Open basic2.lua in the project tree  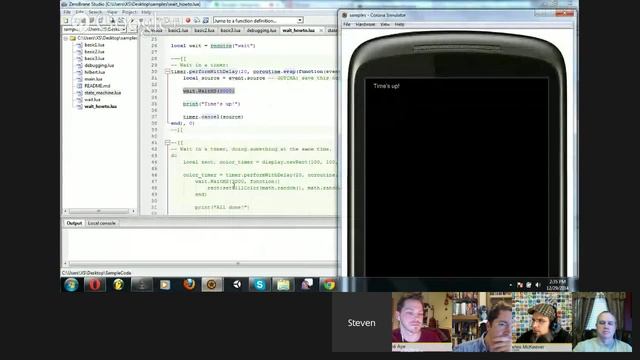[94, 52]
